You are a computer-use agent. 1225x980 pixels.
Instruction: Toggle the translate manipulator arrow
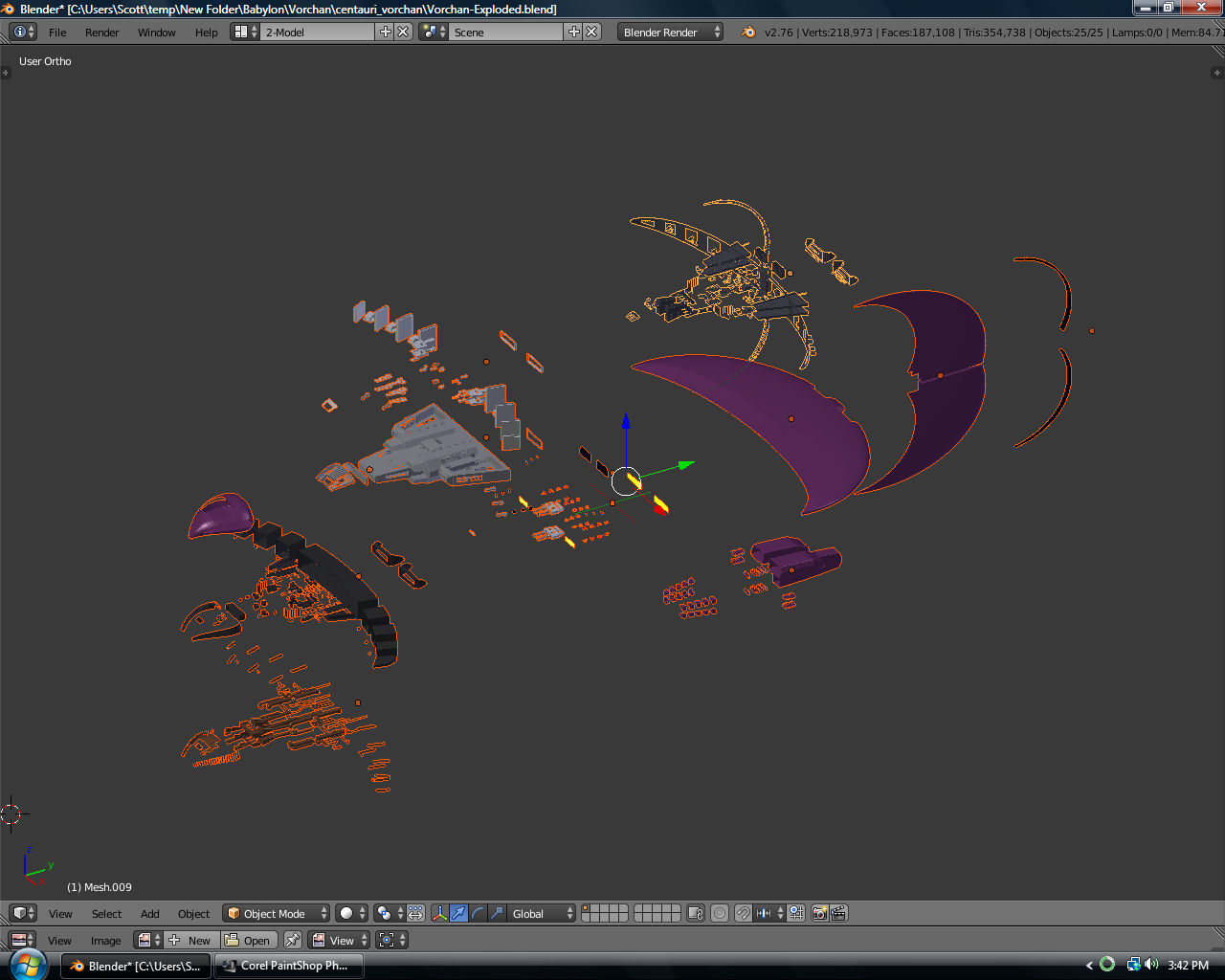point(459,913)
